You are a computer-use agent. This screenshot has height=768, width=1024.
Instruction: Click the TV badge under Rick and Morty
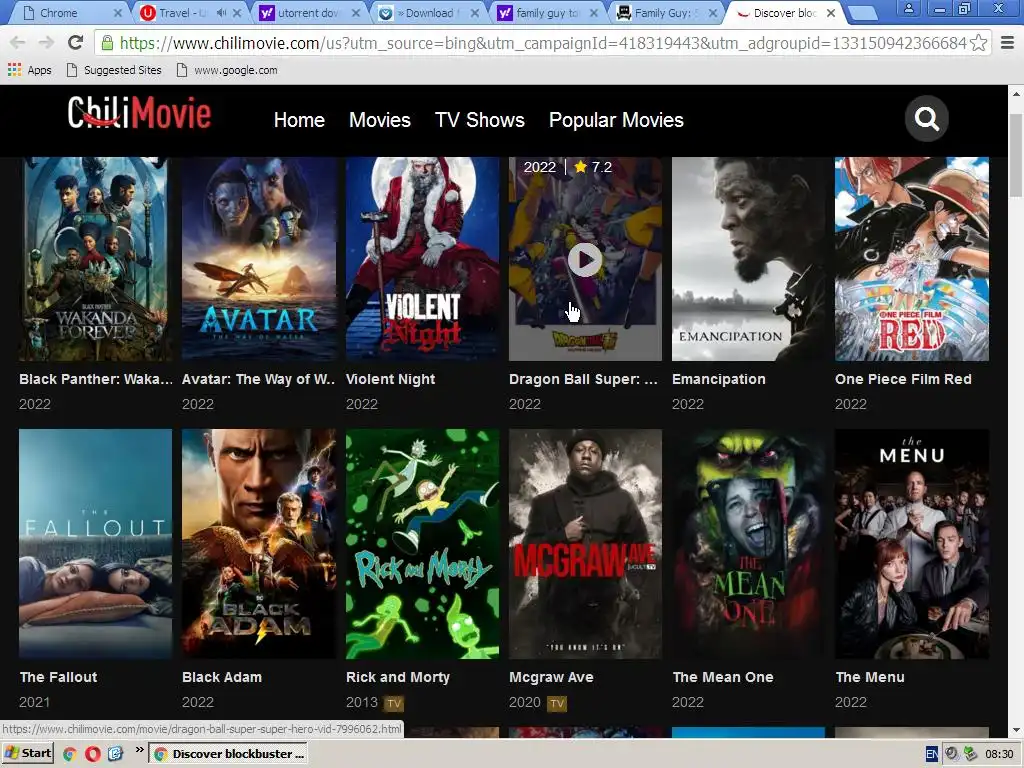click(x=394, y=703)
